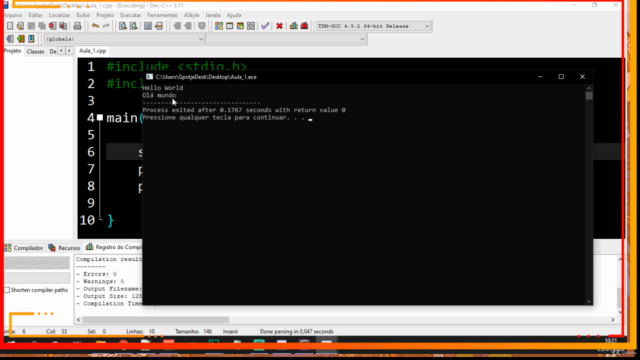Click the Close All files toolbar icon

tap(63, 26)
